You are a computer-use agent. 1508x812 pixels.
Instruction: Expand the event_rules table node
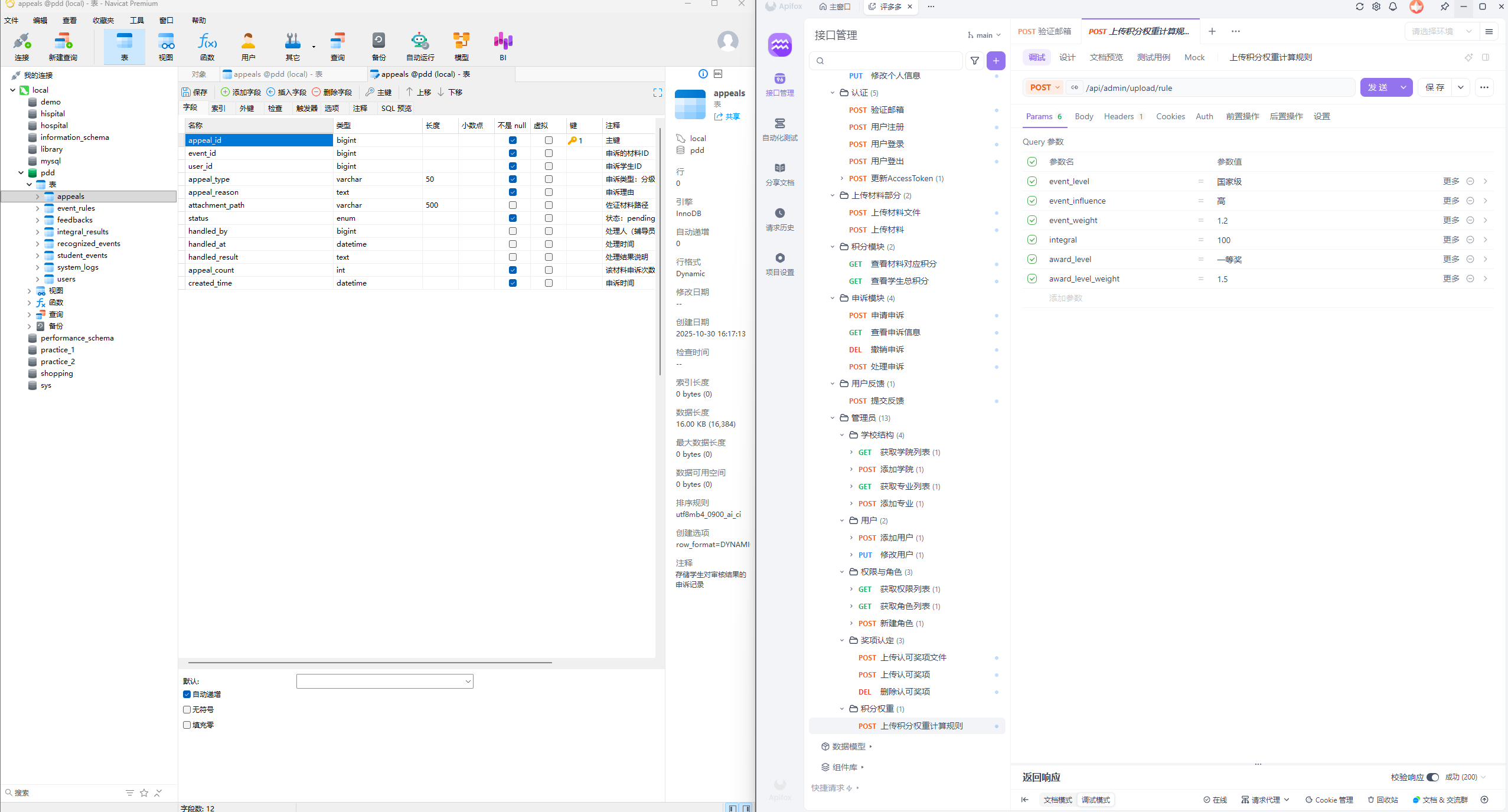tap(38, 208)
